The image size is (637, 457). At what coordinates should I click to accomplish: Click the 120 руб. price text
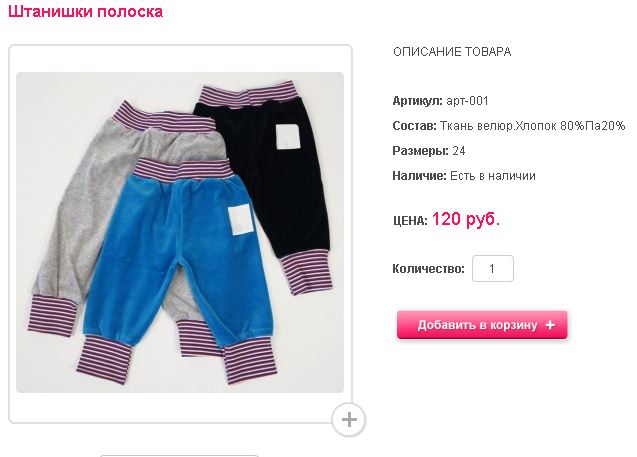point(466,219)
